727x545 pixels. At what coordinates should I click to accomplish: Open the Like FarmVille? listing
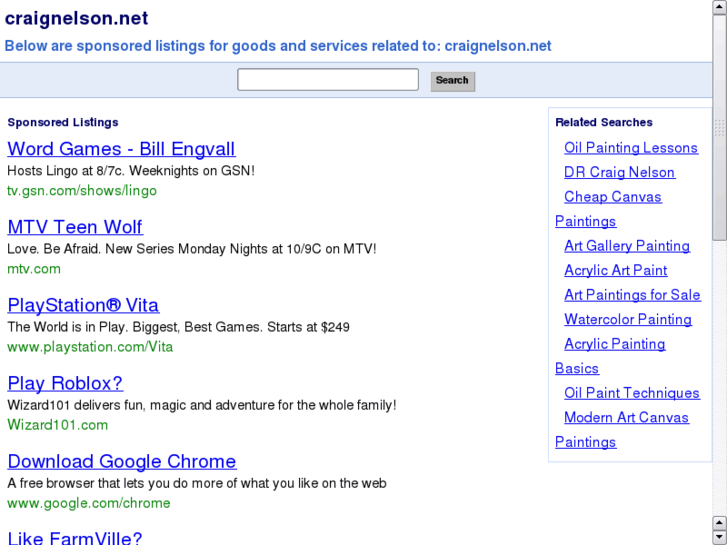tap(75, 538)
